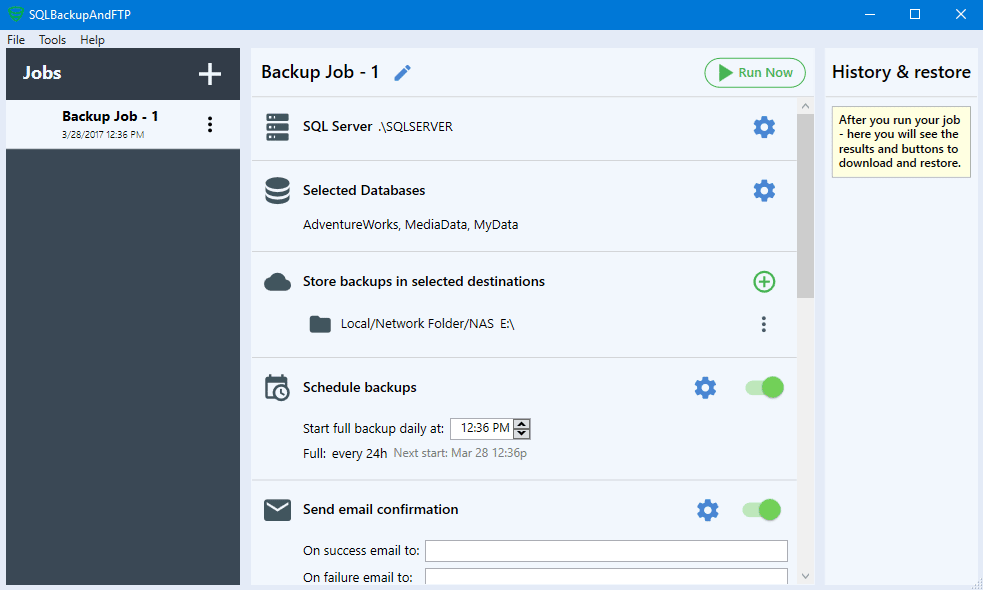
Task: Increase the daily backup start time
Action: point(524,424)
